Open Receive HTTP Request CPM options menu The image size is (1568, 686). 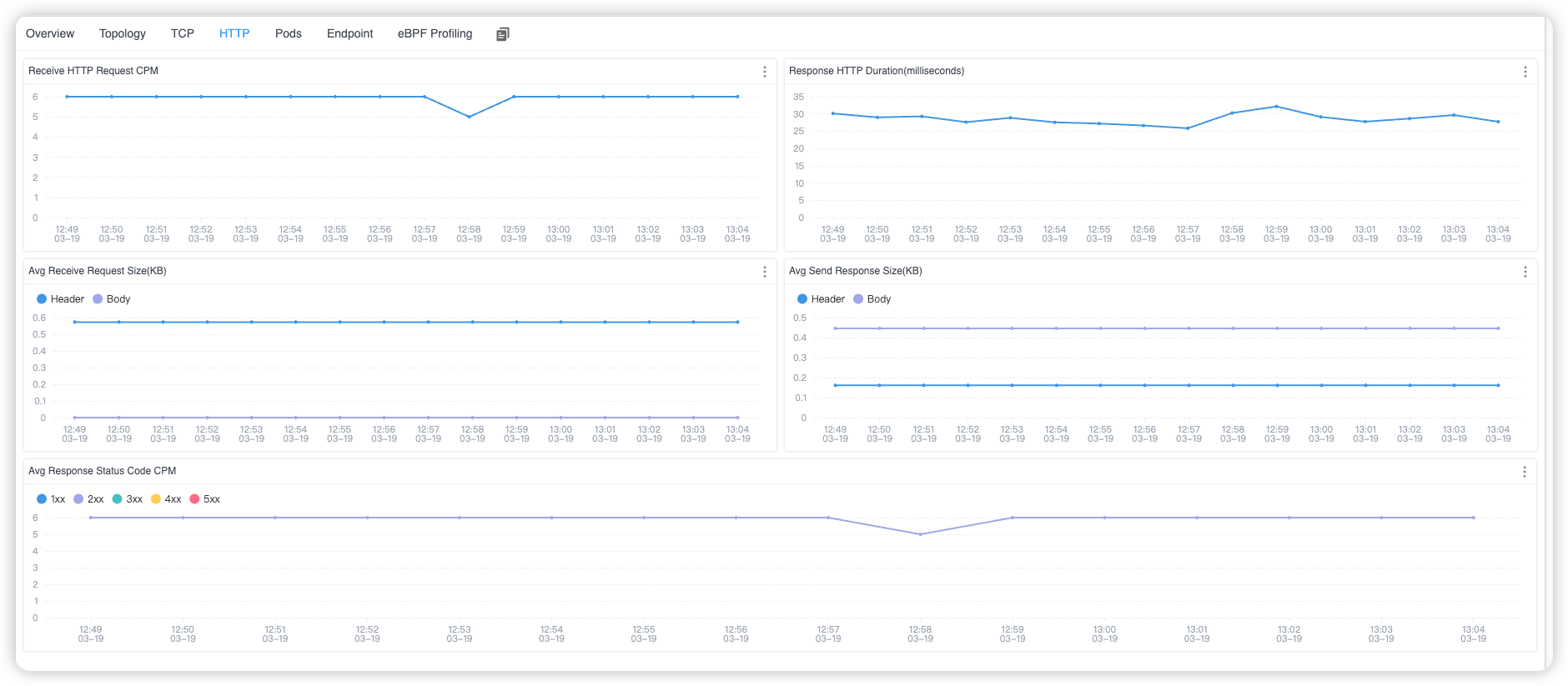(x=764, y=72)
